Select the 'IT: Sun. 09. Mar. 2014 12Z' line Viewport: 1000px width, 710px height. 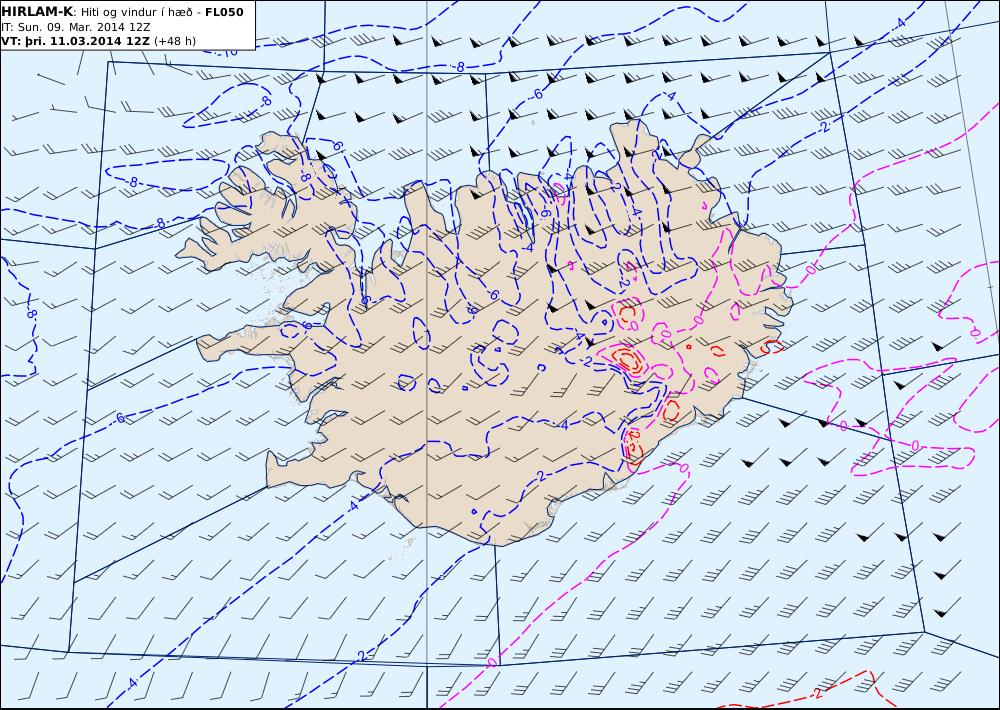coord(77,27)
